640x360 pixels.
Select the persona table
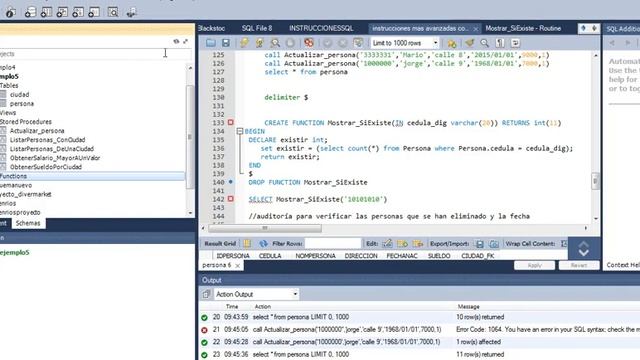(22, 104)
